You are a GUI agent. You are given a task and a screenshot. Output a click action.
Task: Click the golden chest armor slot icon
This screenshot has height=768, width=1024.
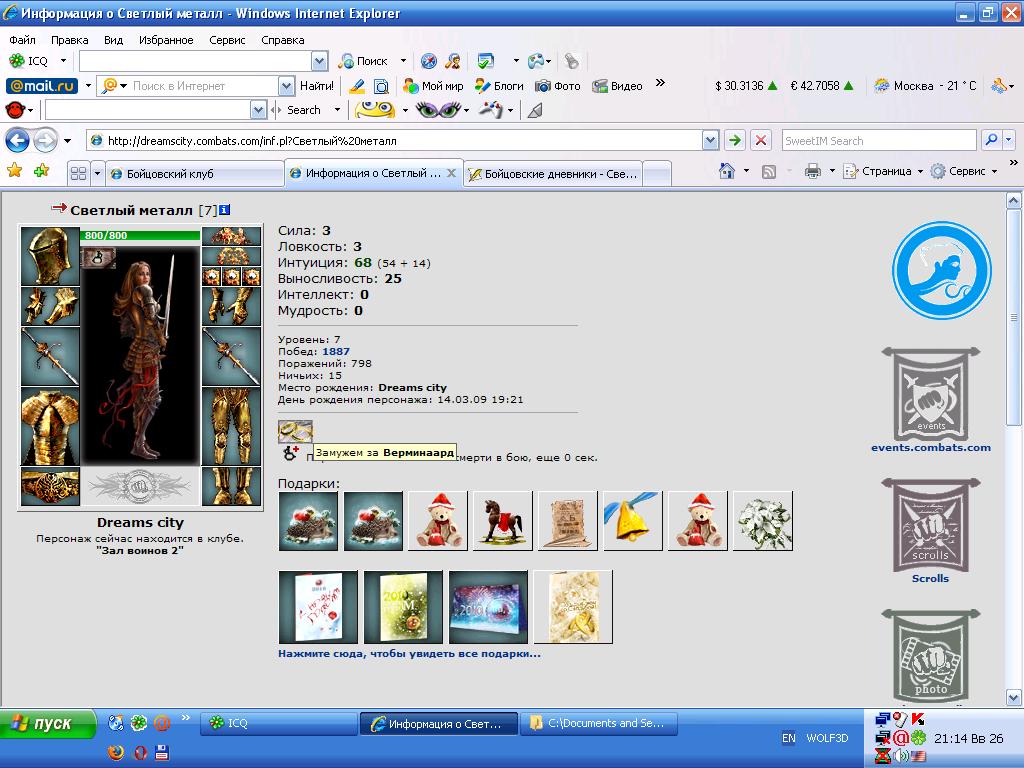50,426
